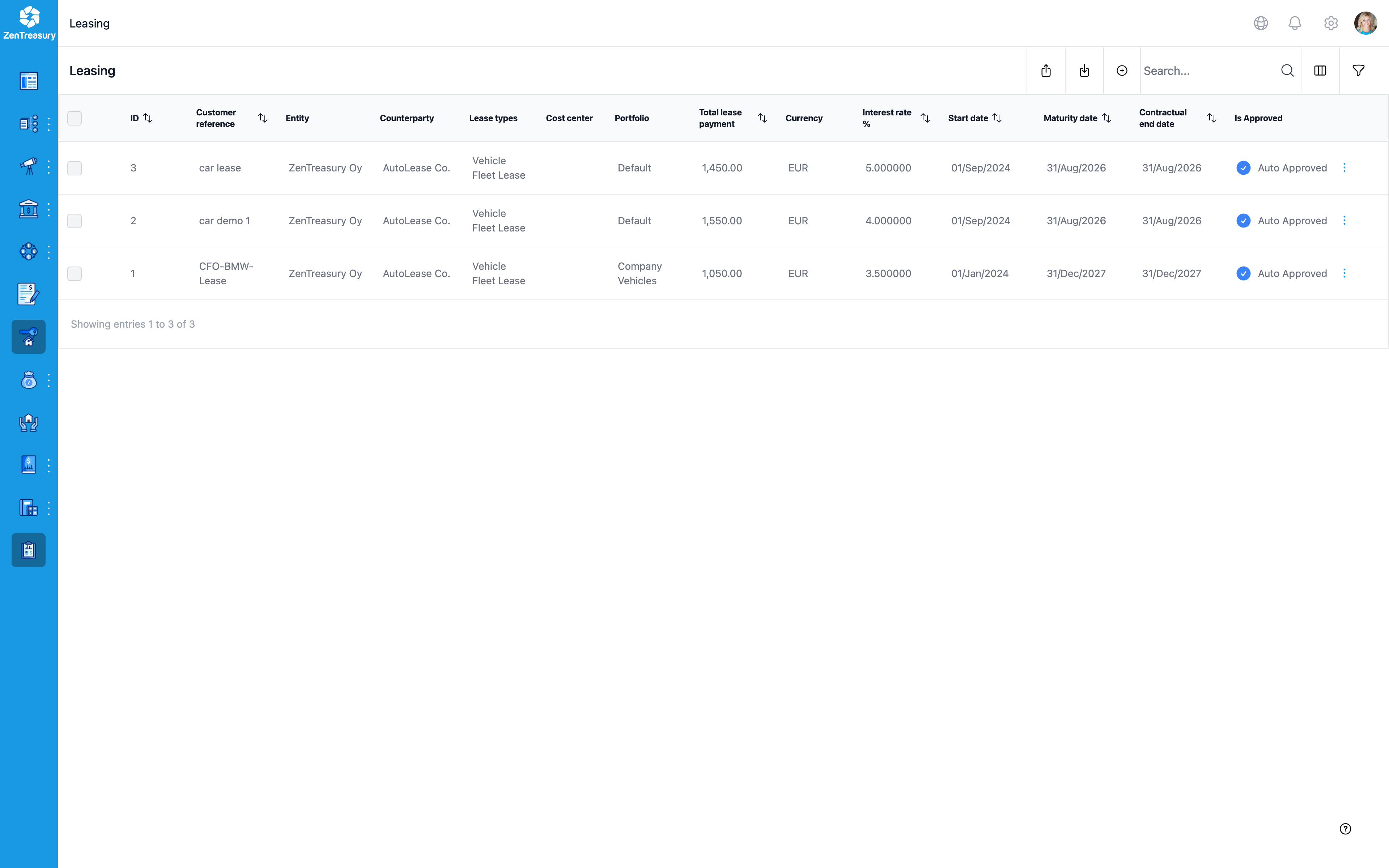Open the contracts signing sidebar icon
Image resolution: width=1389 pixels, height=868 pixels.
[x=28, y=294]
